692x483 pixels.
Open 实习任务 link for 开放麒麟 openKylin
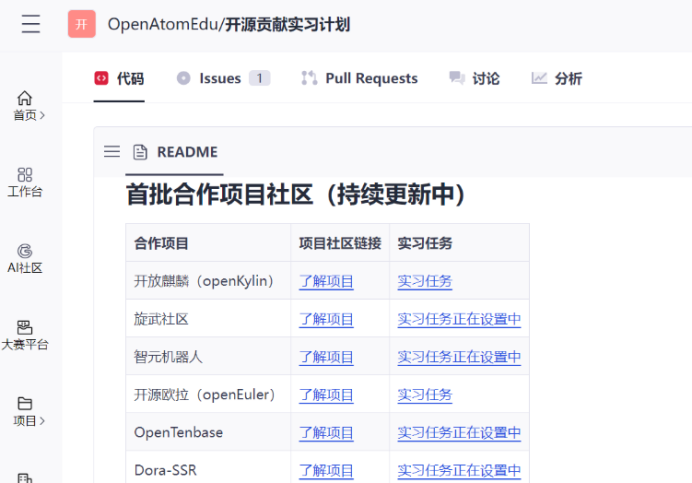coord(425,281)
